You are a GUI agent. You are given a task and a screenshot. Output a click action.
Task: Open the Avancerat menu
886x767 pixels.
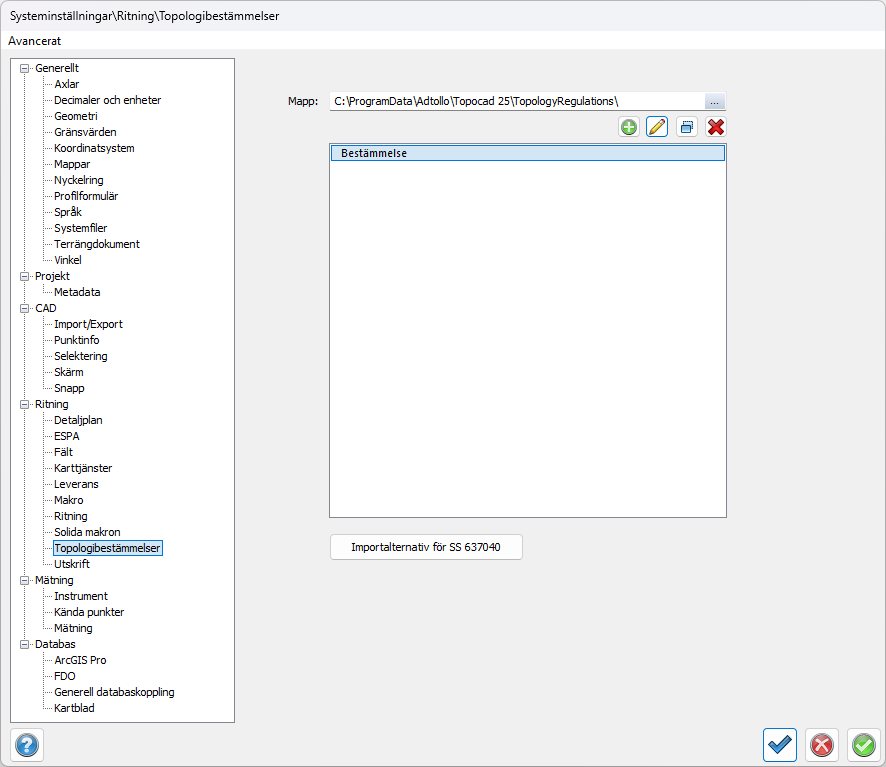pos(35,41)
